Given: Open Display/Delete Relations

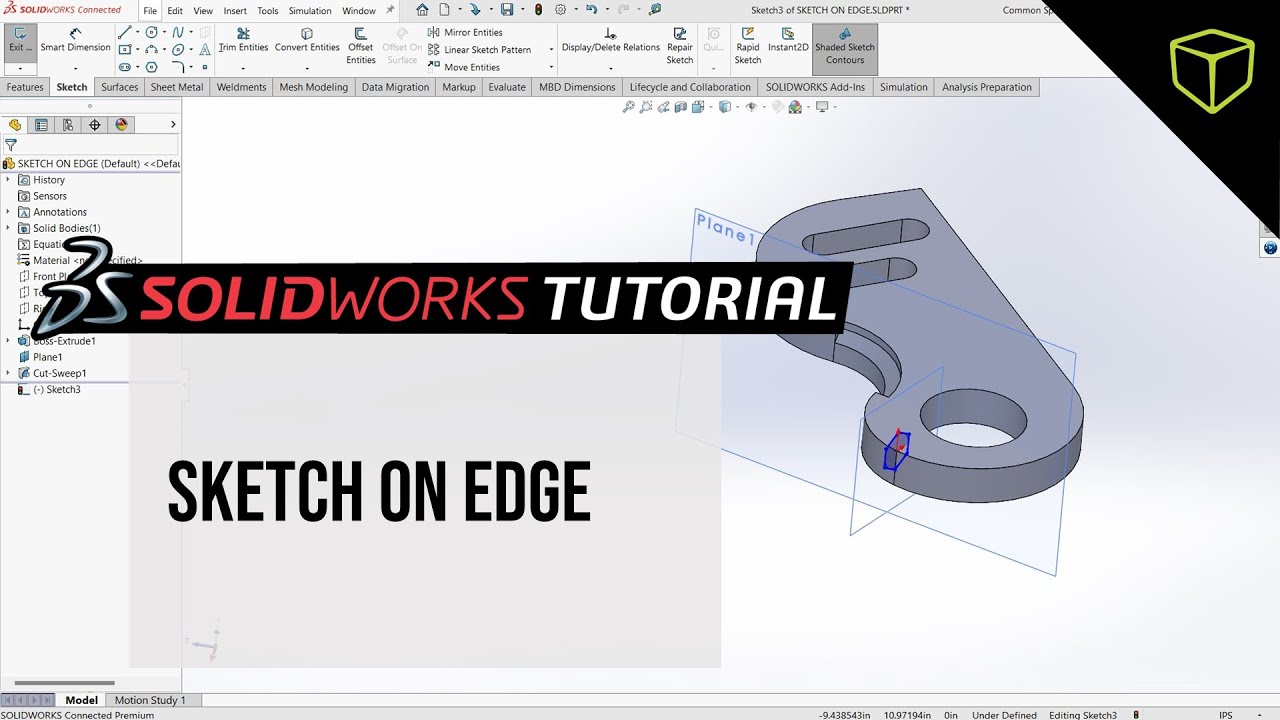Looking at the screenshot, I should point(610,40).
